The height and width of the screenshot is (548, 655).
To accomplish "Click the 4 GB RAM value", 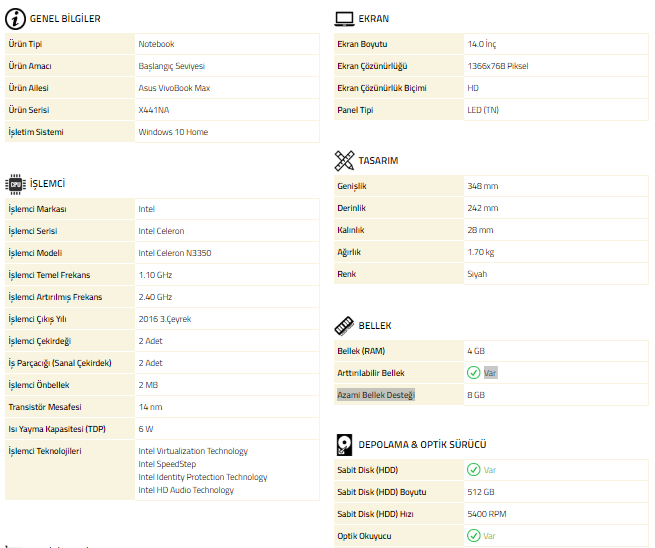I will click(476, 351).
